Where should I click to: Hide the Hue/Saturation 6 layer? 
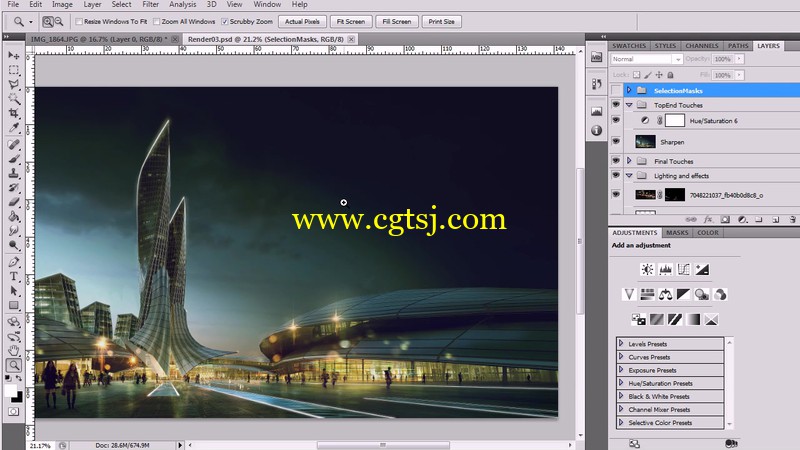click(x=616, y=120)
